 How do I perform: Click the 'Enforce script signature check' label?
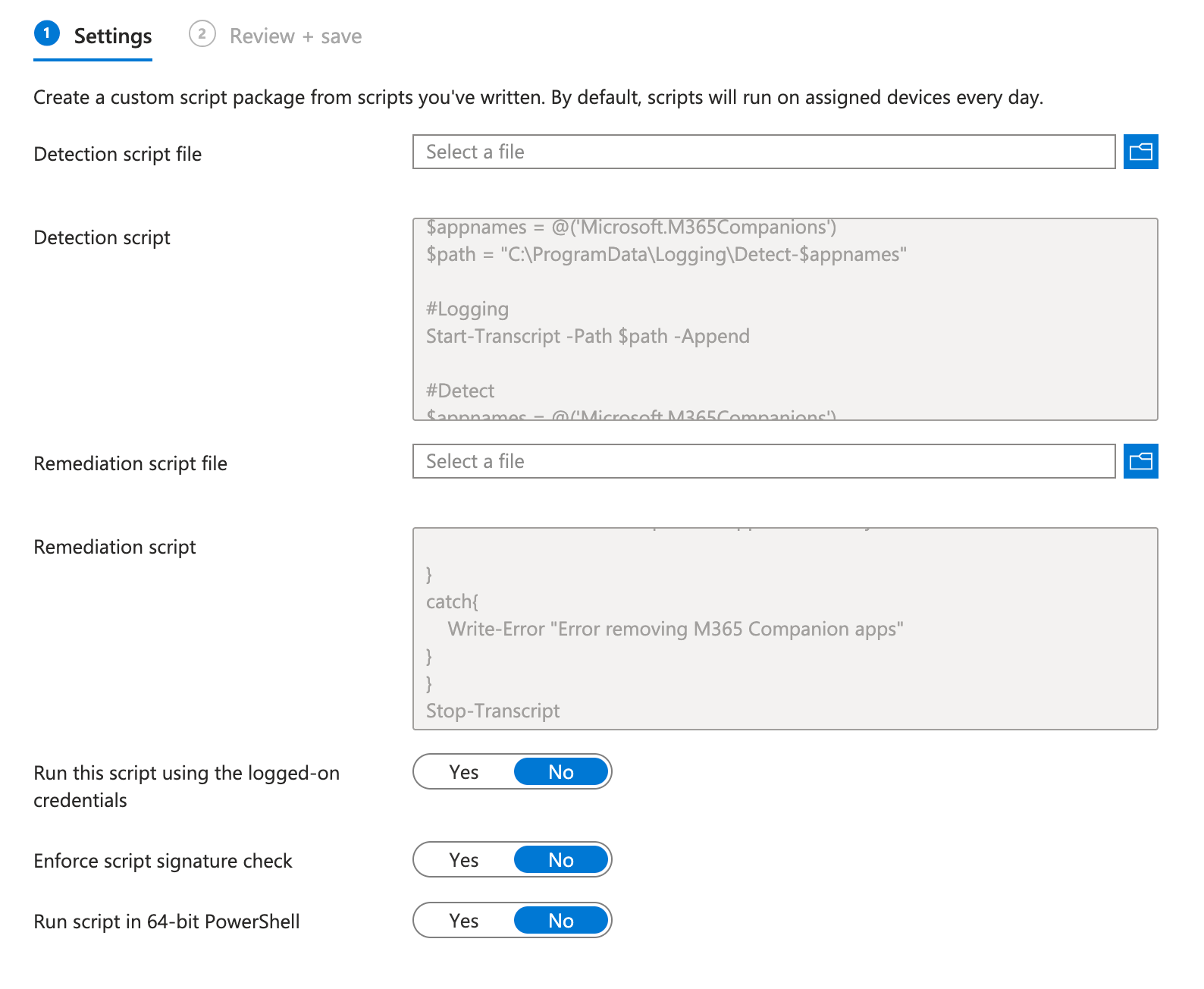tap(163, 861)
